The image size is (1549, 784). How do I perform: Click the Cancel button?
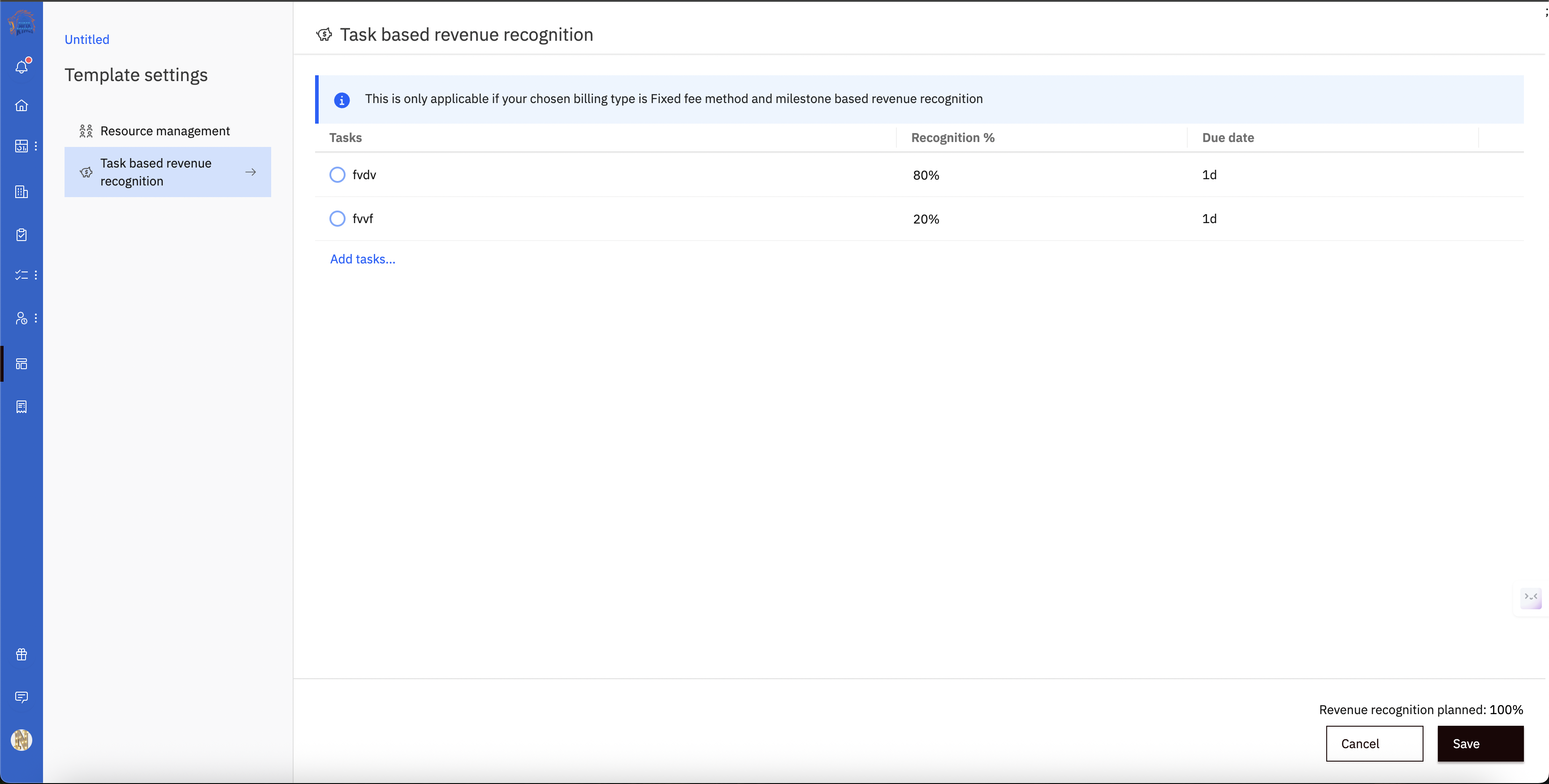pos(1374,744)
